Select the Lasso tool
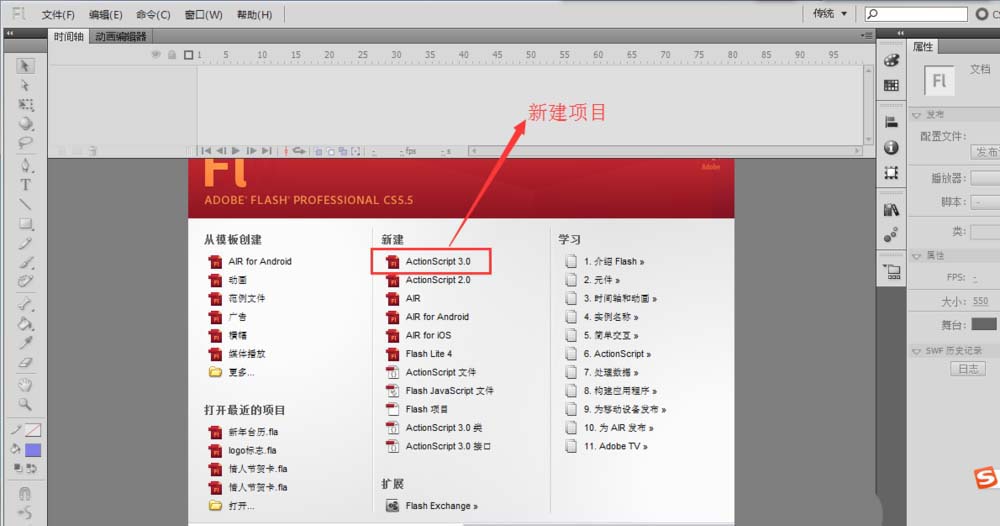1000x526 pixels. click(x=26, y=143)
